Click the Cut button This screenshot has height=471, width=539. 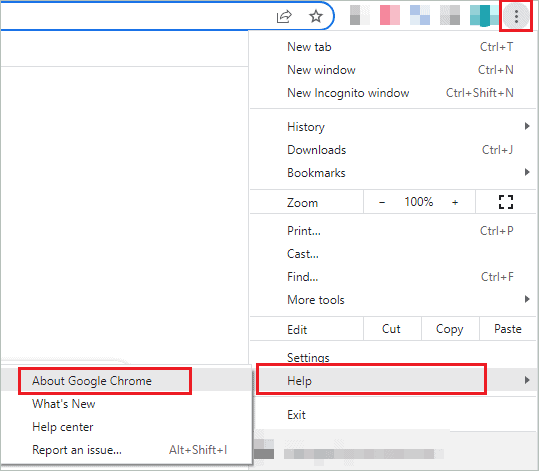[x=392, y=329]
